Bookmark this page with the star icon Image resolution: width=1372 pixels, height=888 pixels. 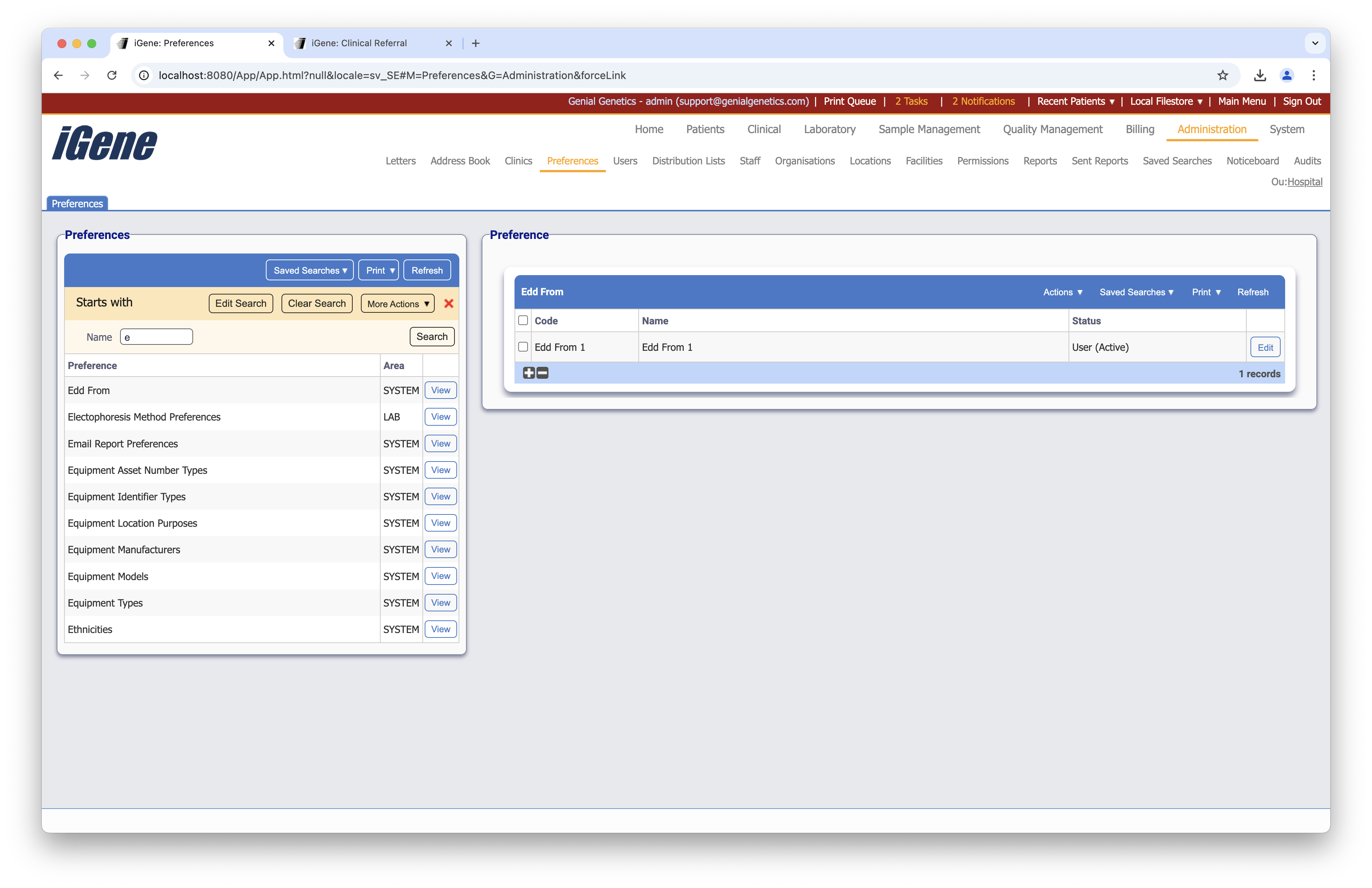tap(1222, 75)
